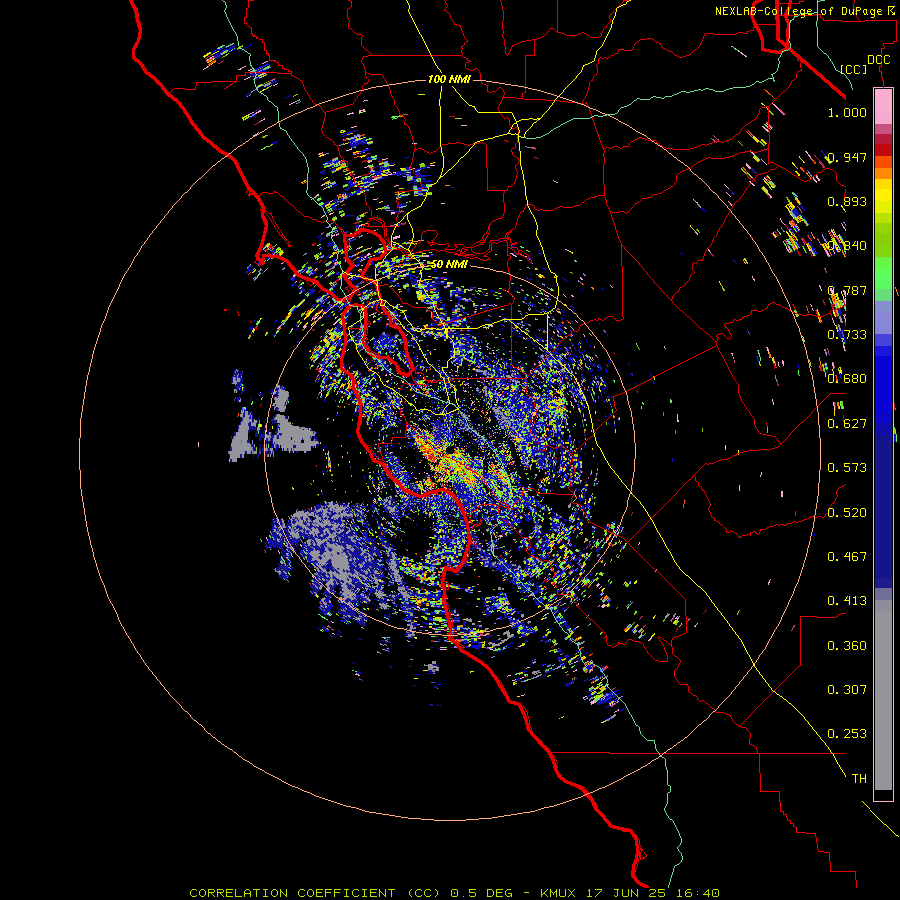Click the 0.947 scale value
This screenshot has width=900, height=900.
(x=847, y=157)
